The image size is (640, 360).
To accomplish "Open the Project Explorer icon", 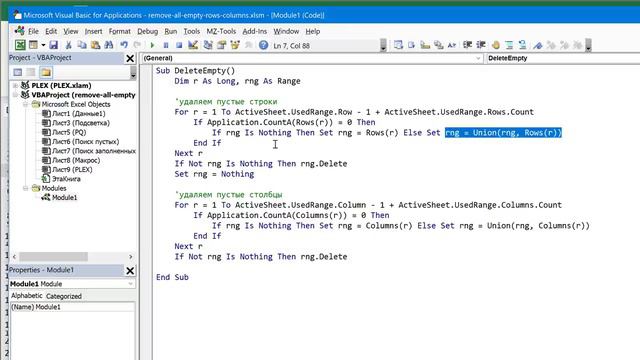I will 208,45.
